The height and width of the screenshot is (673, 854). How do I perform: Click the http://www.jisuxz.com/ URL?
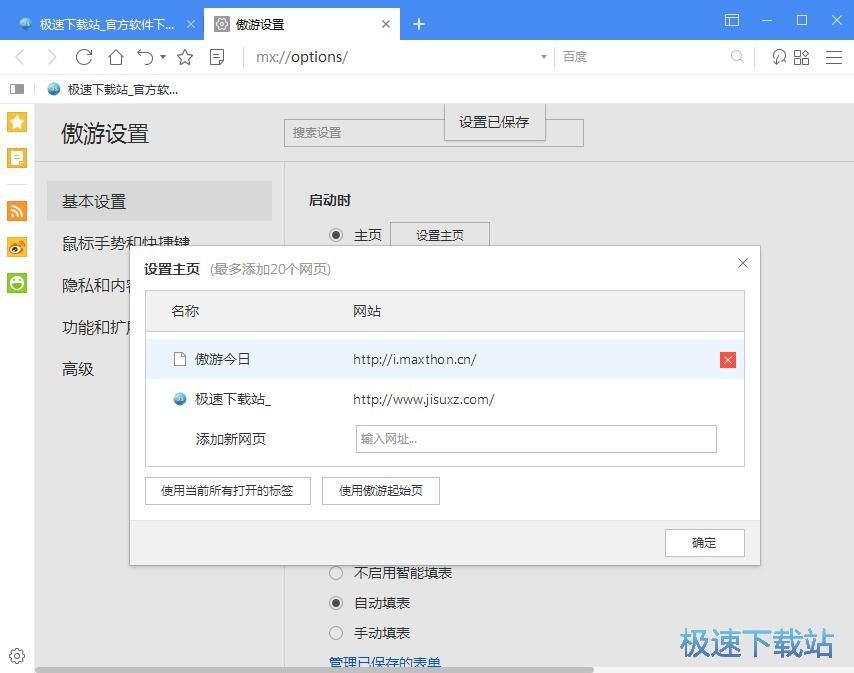[x=423, y=399]
